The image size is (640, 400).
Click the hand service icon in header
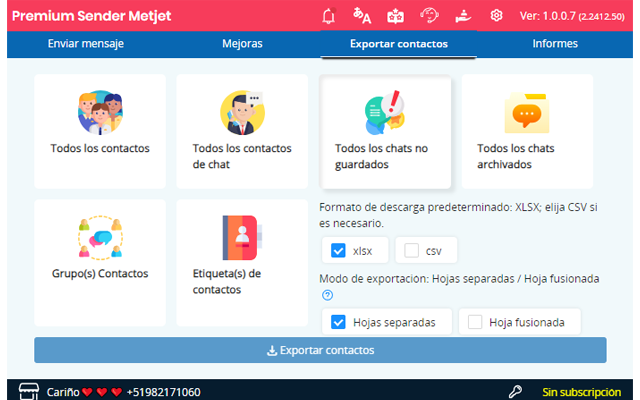click(463, 16)
